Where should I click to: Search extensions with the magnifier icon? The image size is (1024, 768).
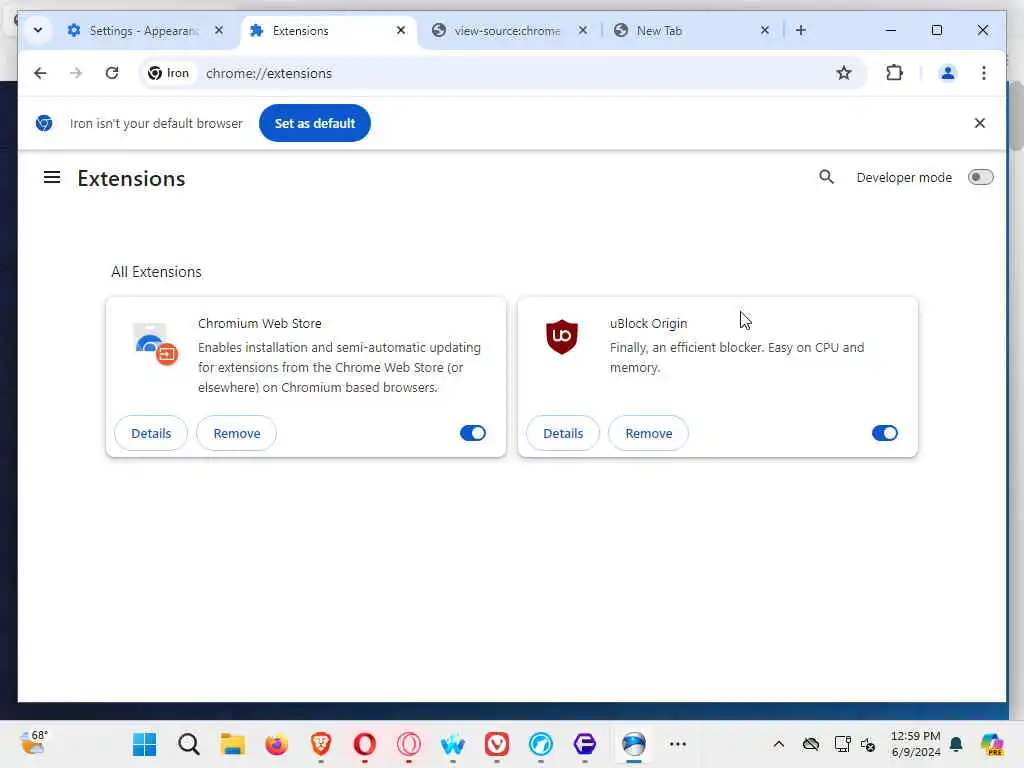826,177
